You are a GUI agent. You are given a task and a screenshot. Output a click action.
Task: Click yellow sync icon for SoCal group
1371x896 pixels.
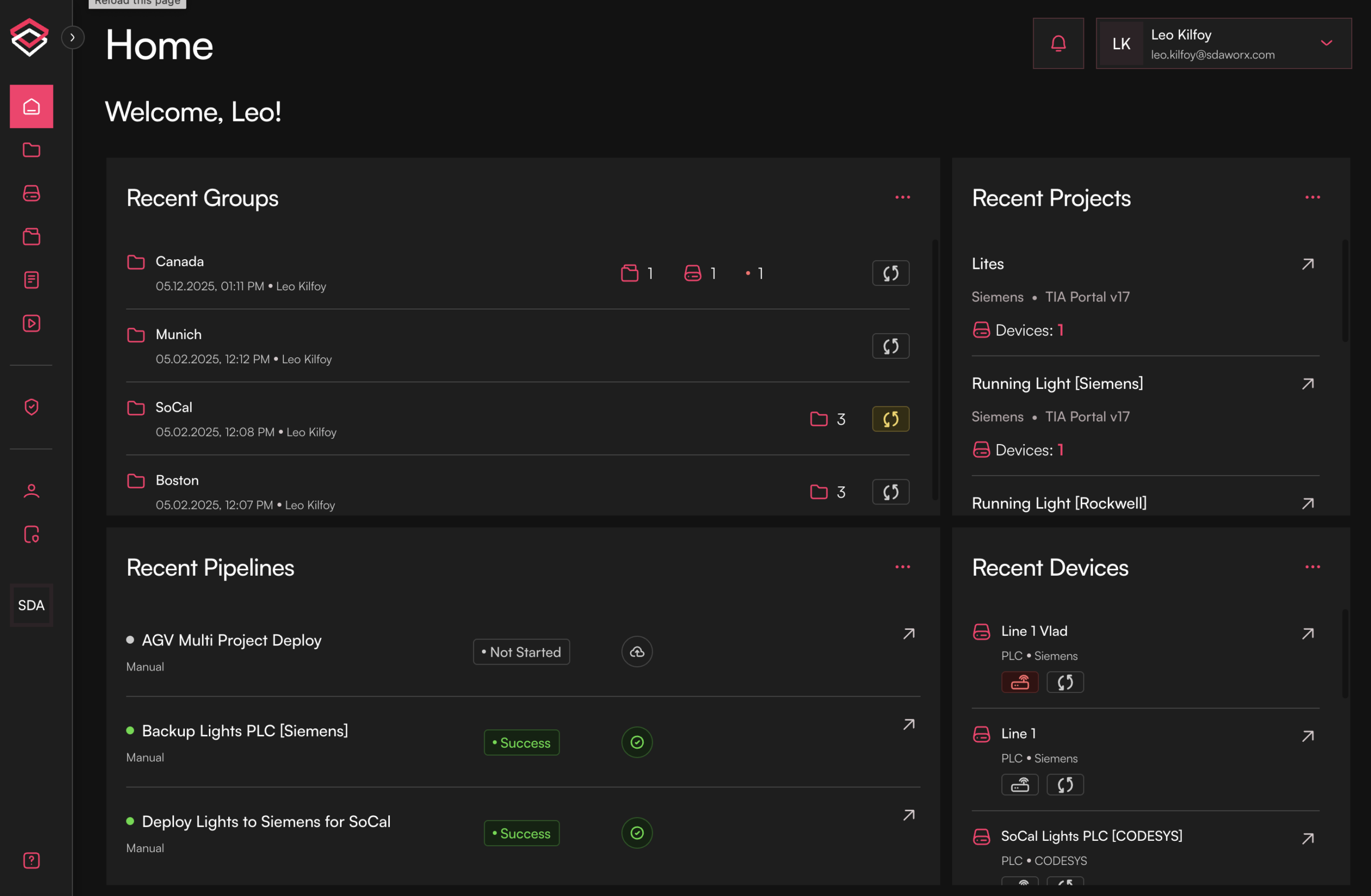point(890,419)
